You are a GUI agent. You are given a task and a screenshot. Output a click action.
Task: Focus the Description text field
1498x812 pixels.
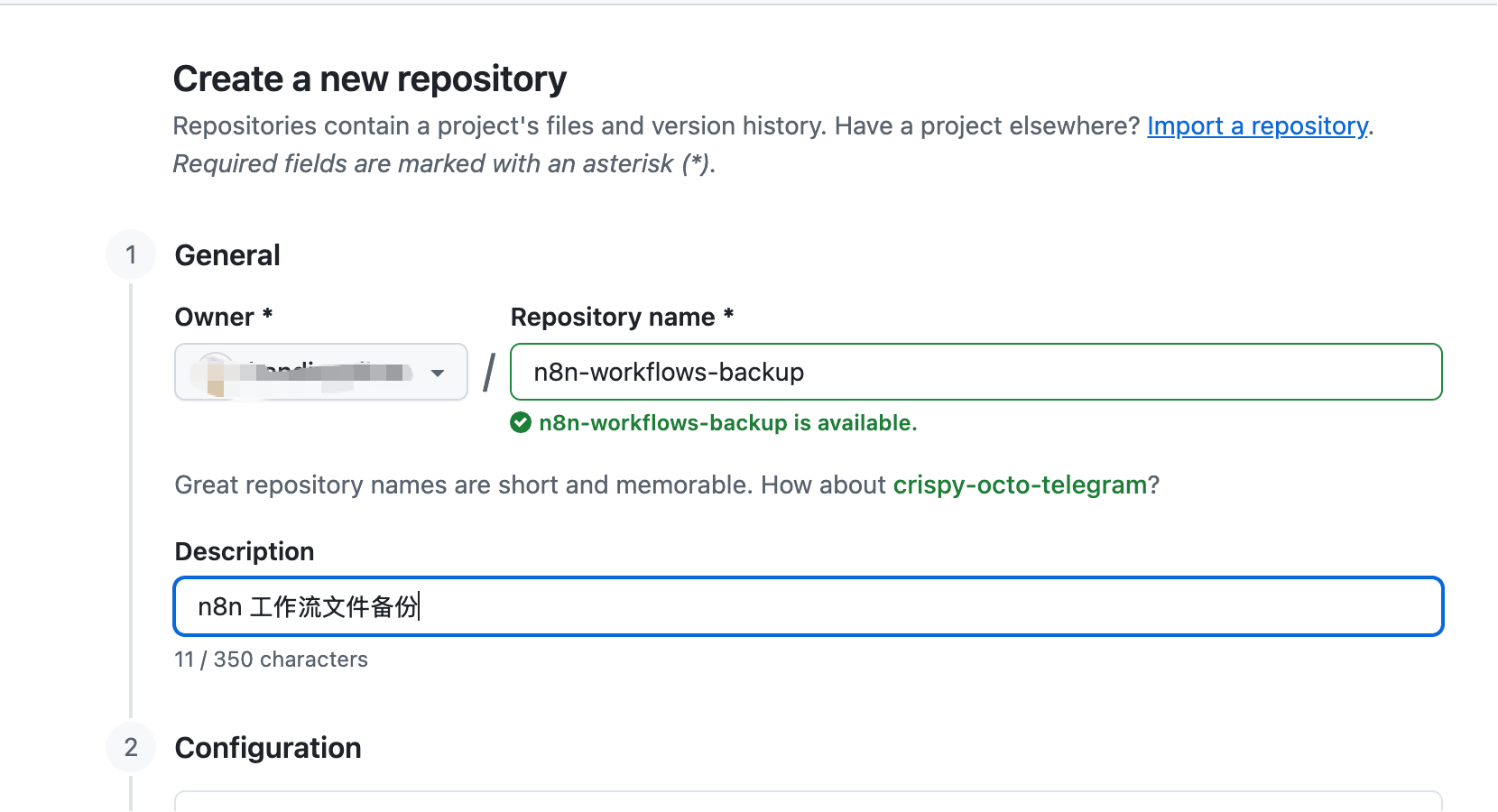809,606
